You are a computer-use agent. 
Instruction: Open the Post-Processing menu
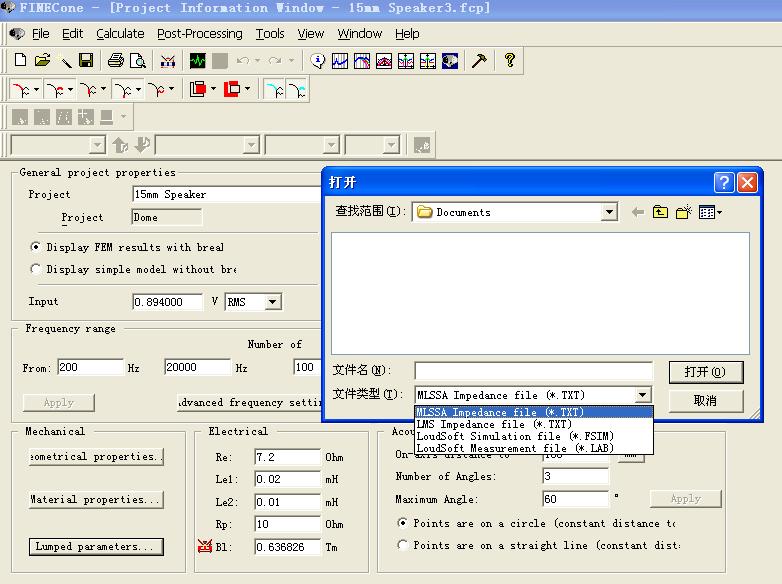point(201,33)
